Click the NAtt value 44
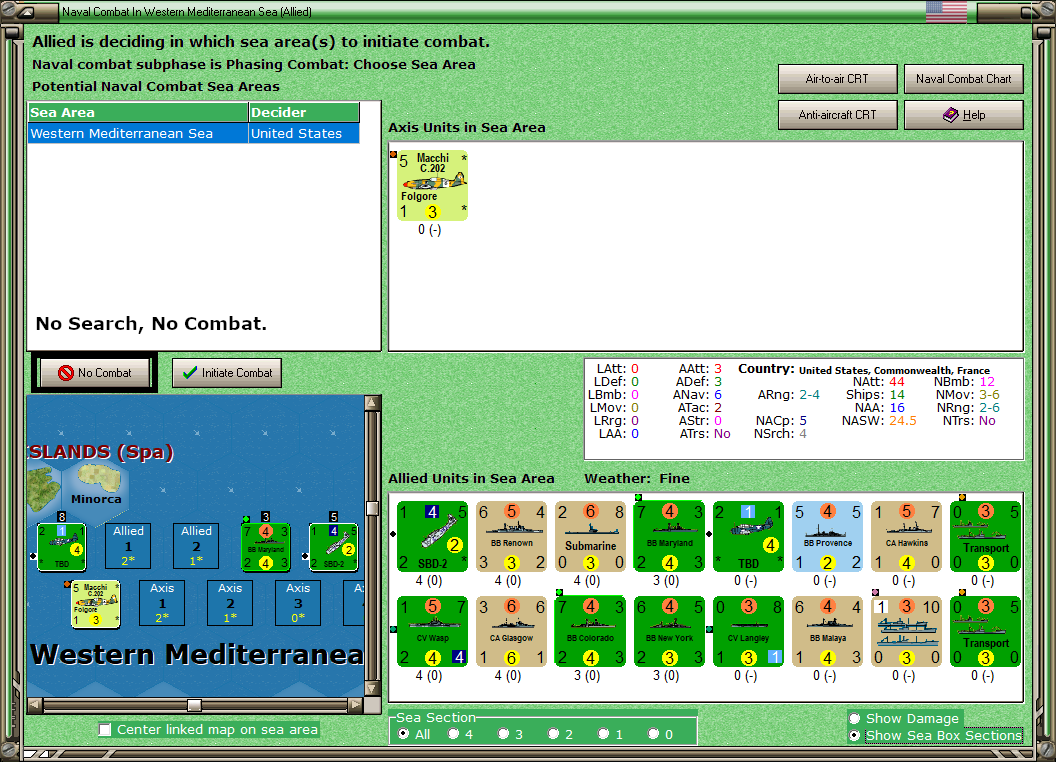The height and width of the screenshot is (762, 1056). [x=897, y=382]
